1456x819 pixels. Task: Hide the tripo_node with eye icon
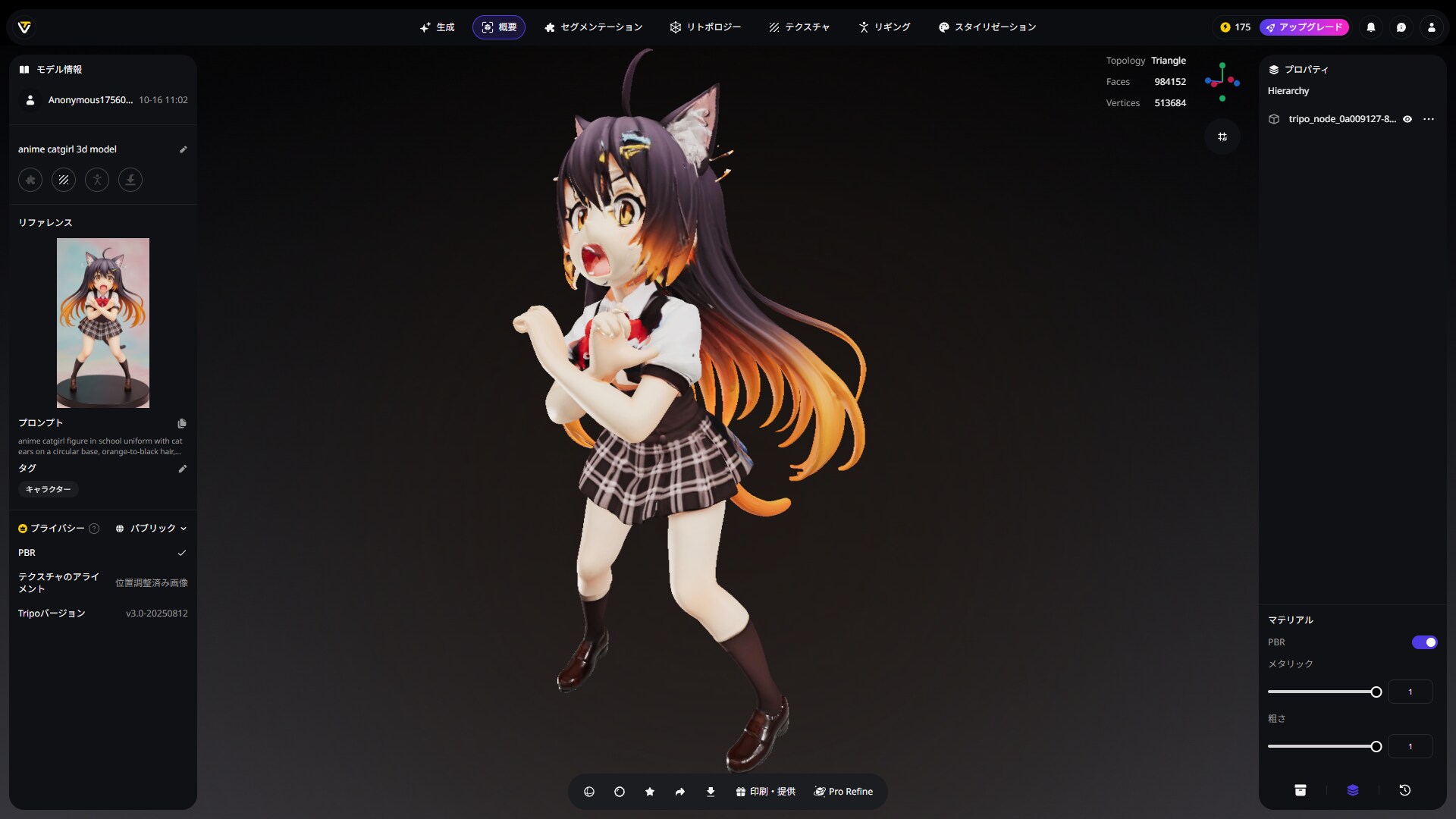click(1407, 119)
